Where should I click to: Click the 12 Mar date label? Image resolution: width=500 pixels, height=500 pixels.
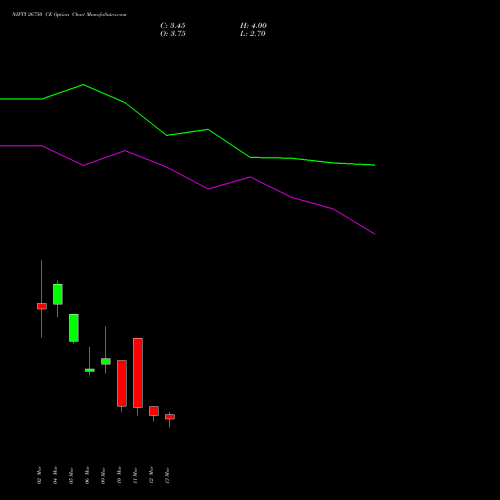[x=151, y=475]
